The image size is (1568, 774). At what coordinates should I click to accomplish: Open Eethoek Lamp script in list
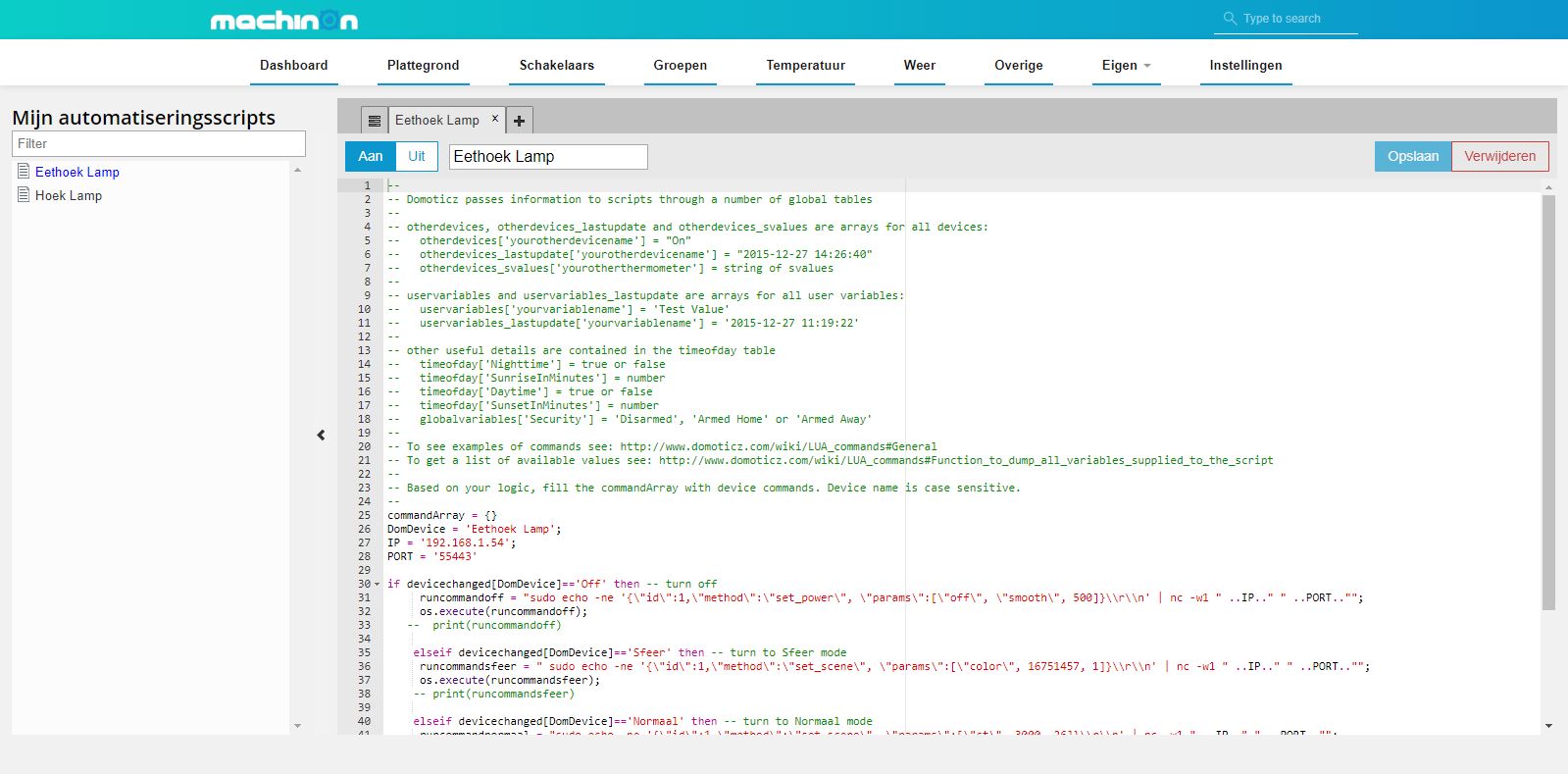click(77, 172)
